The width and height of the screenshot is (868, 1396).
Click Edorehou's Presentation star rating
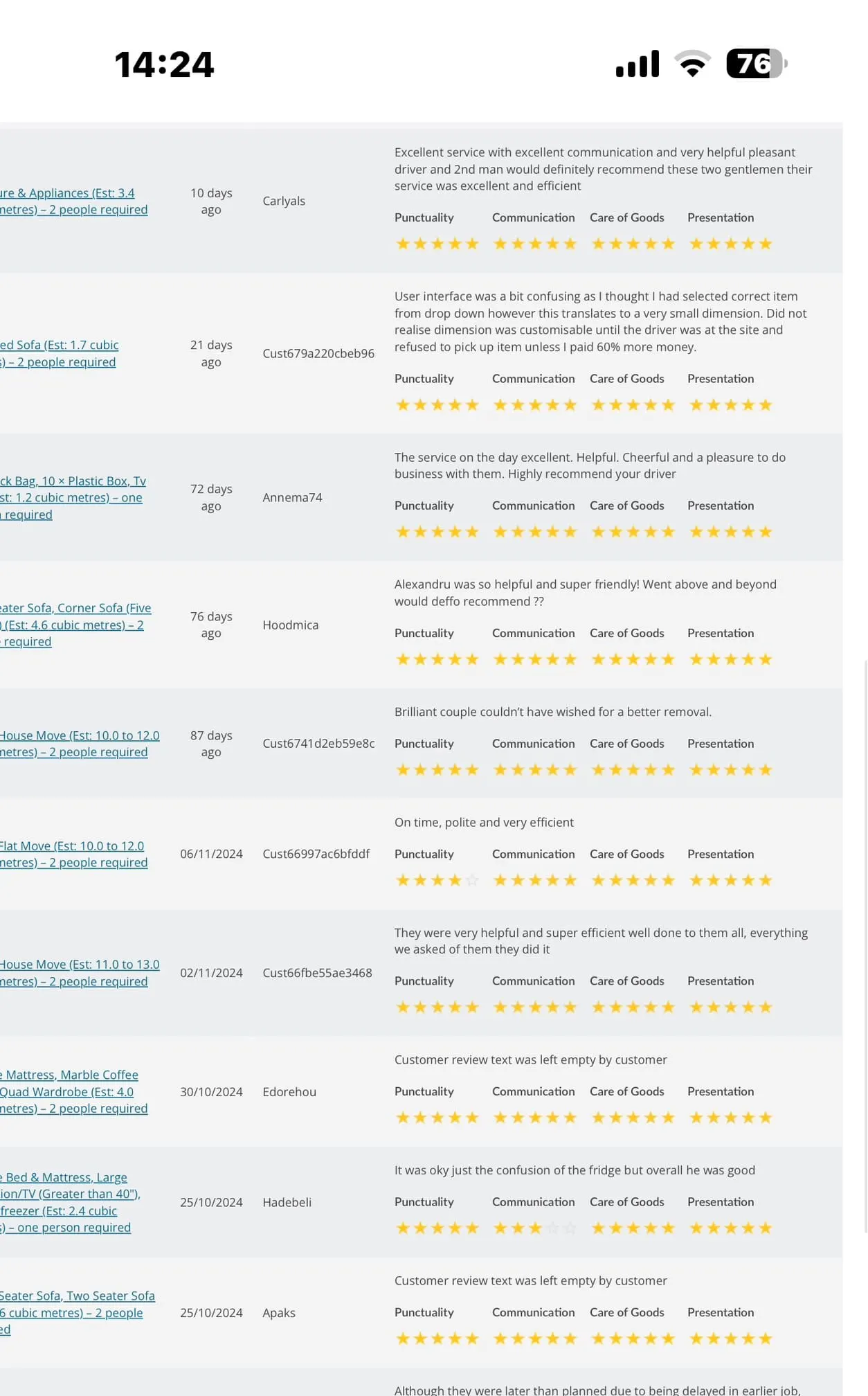pos(730,1118)
